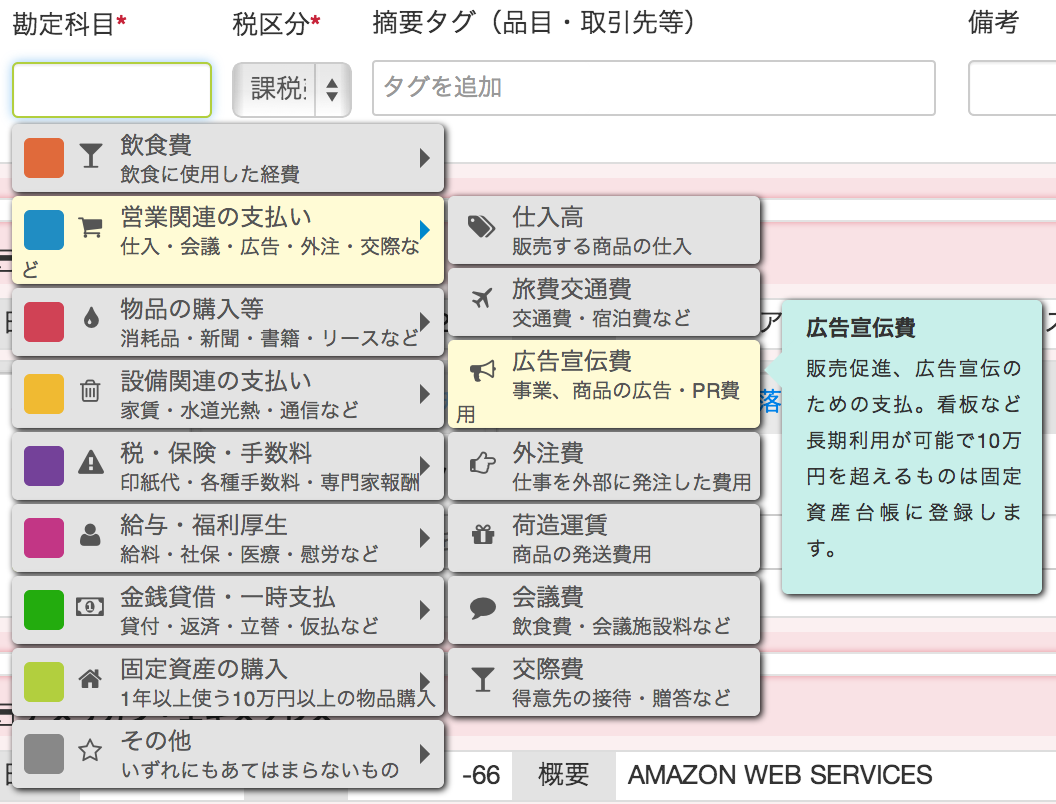Click the trash can icon for 設備関連の支払い
Image resolution: width=1056 pixels, height=804 pixels.
(91, 392)
